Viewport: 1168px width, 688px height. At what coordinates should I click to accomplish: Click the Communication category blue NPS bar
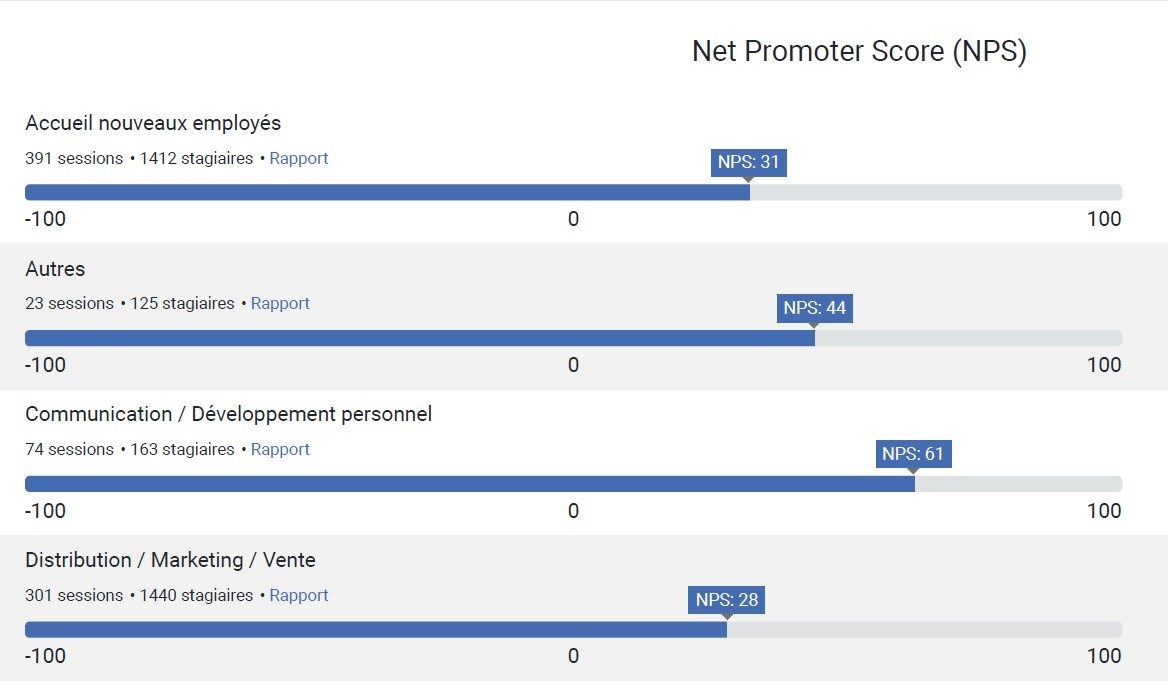470,484
